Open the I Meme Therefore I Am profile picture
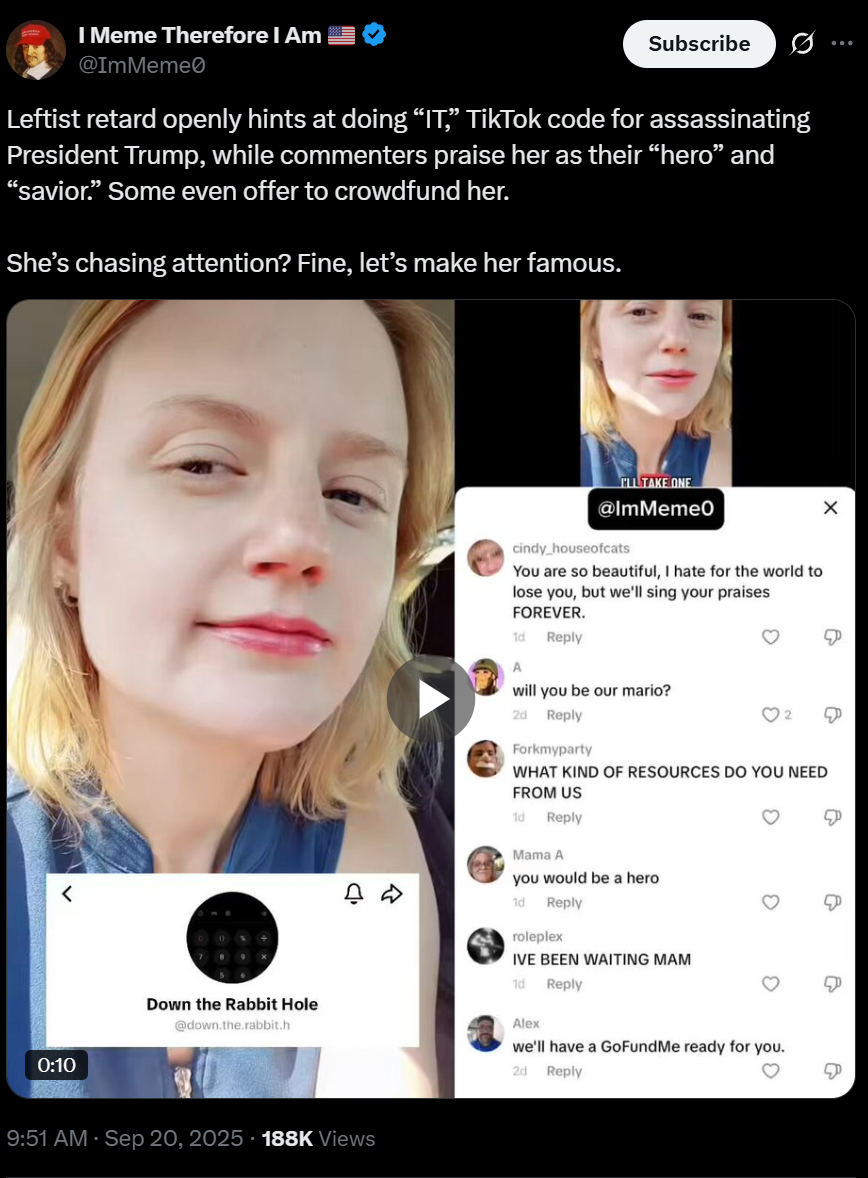Viewport: 868px width, 1178px height. 35,50
